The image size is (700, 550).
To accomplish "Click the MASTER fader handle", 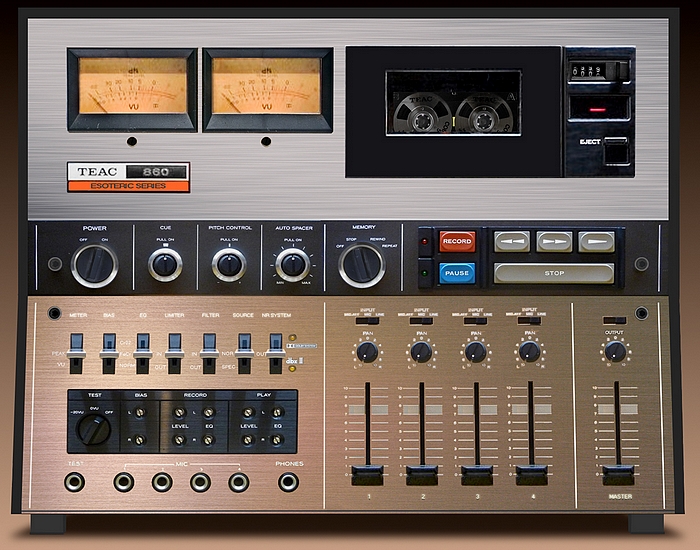I will (x=618, y=473).
